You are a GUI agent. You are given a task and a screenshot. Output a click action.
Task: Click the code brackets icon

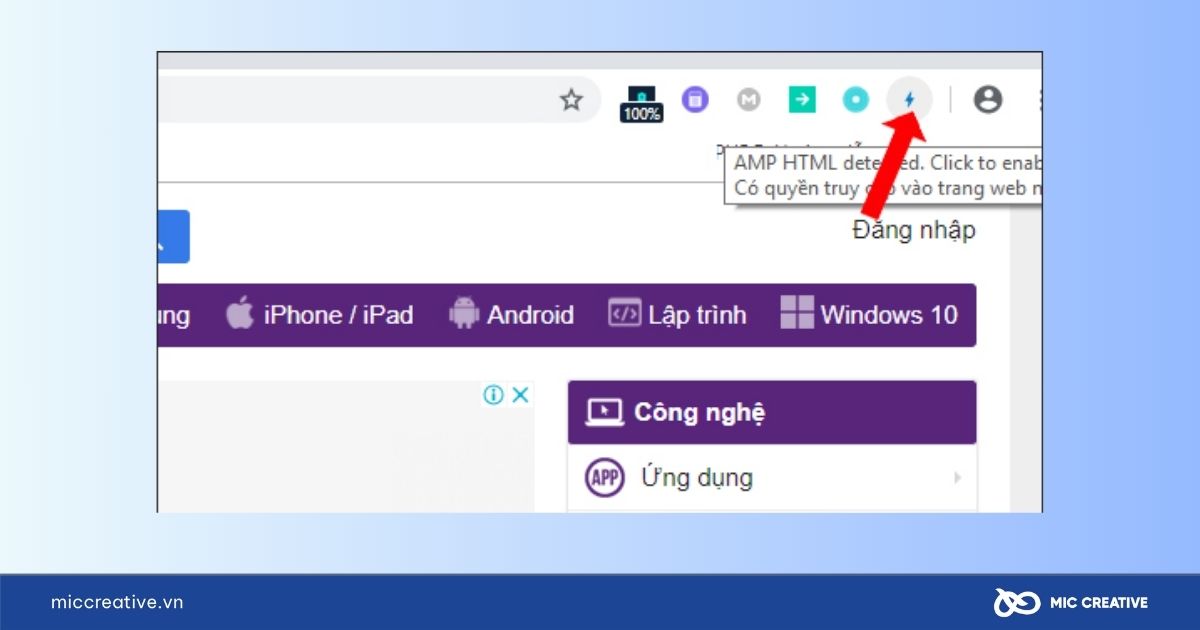coord(624,313)
